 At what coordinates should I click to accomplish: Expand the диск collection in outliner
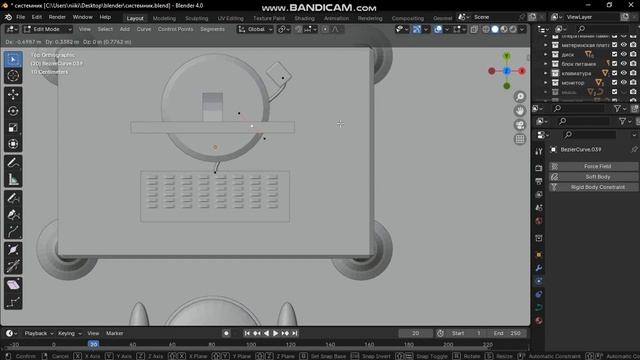tap(546, 54)
